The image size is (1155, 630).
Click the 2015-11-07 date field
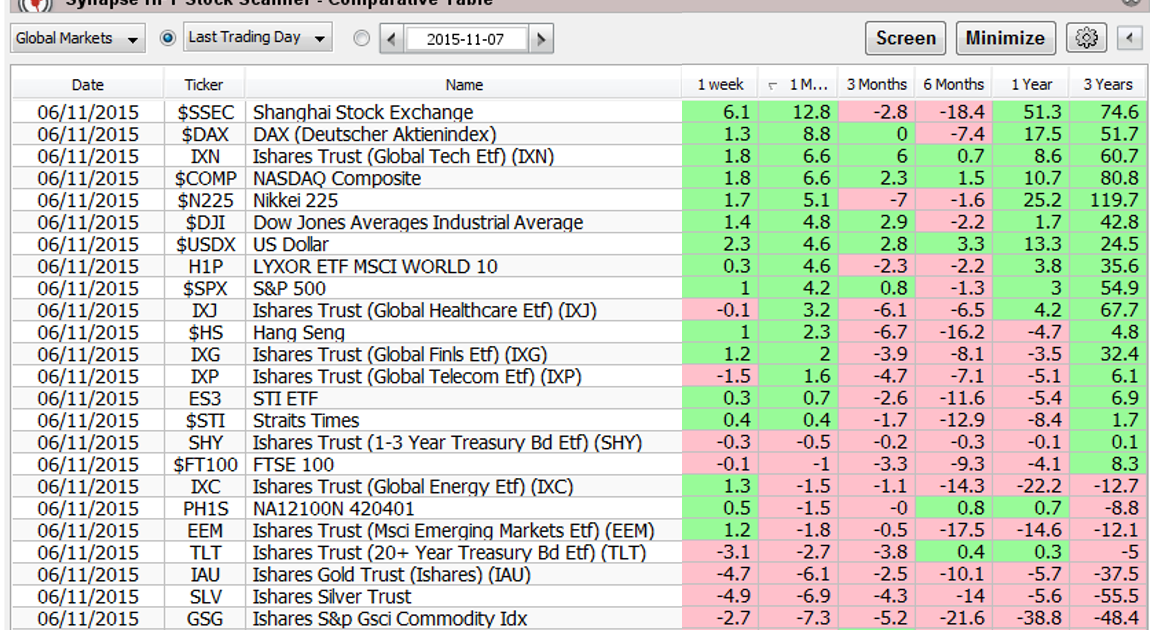coord(465,40)
